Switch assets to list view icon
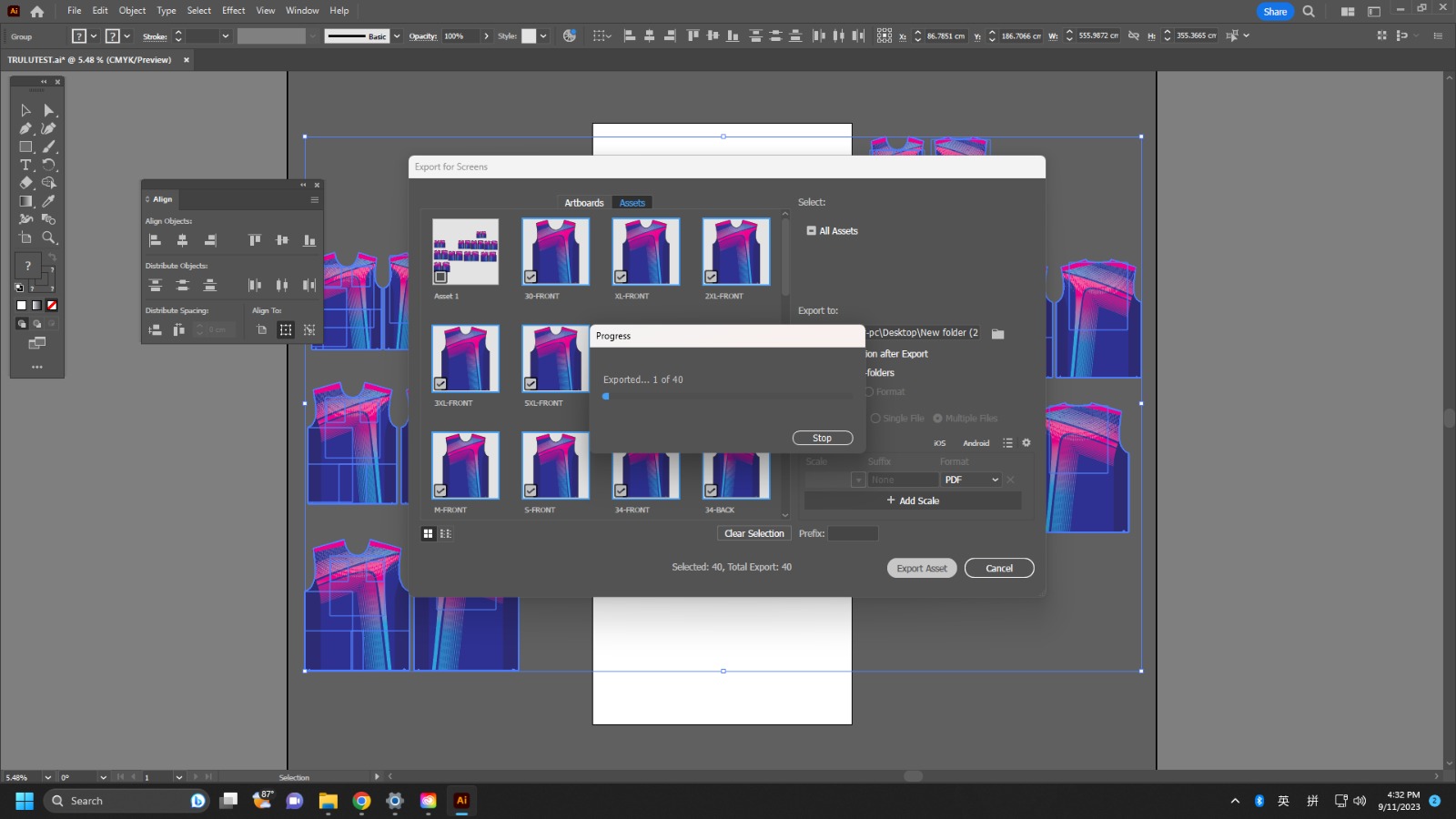The image size is (1456, 819). [x=445, y=533]
